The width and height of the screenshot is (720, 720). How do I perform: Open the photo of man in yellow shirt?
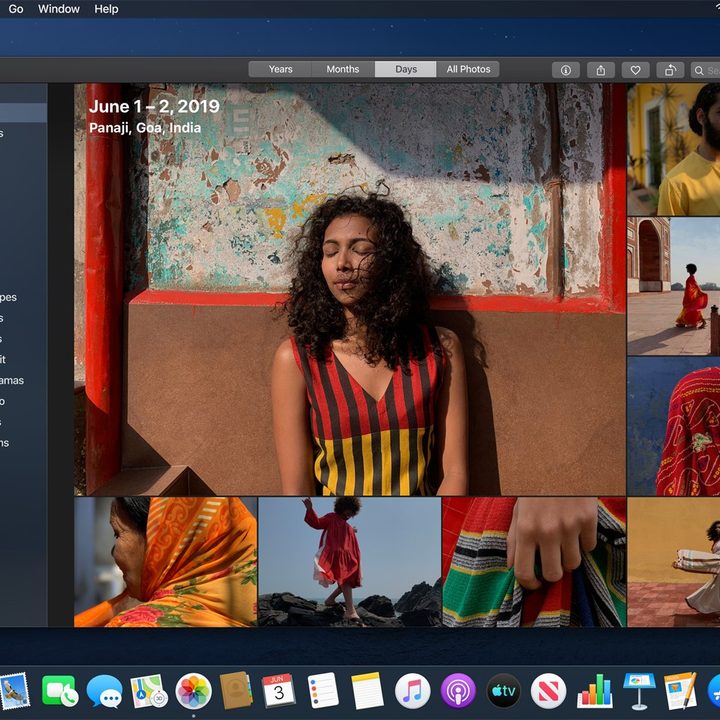point(674,149)
